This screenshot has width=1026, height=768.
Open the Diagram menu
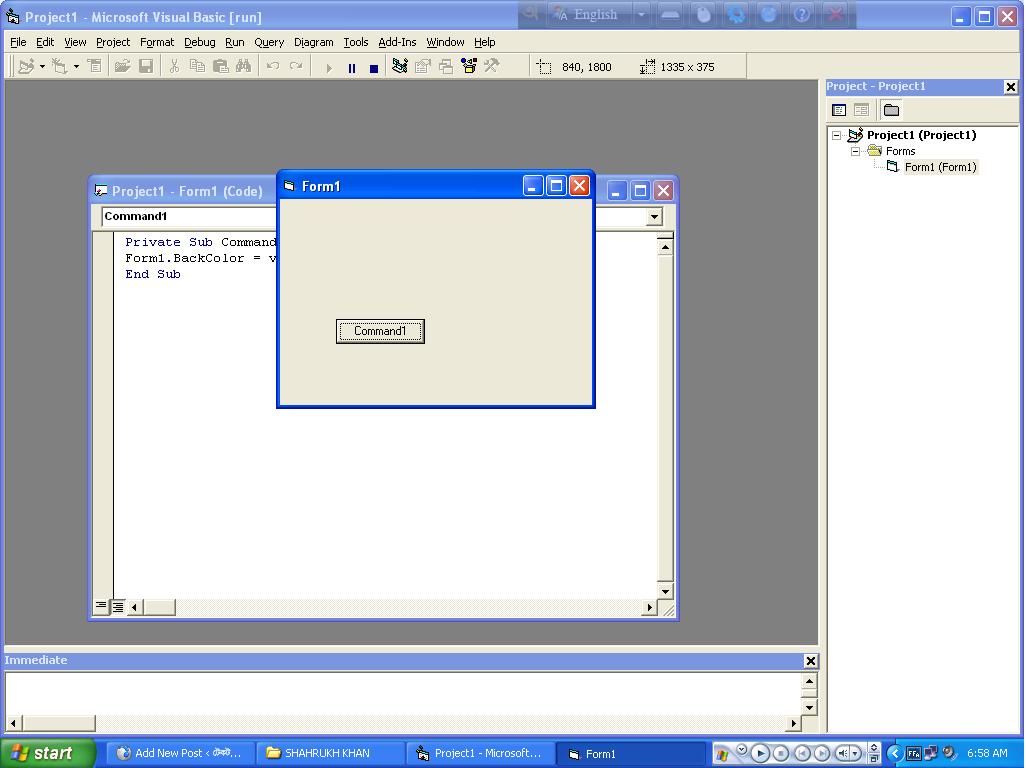coord(313,42)
